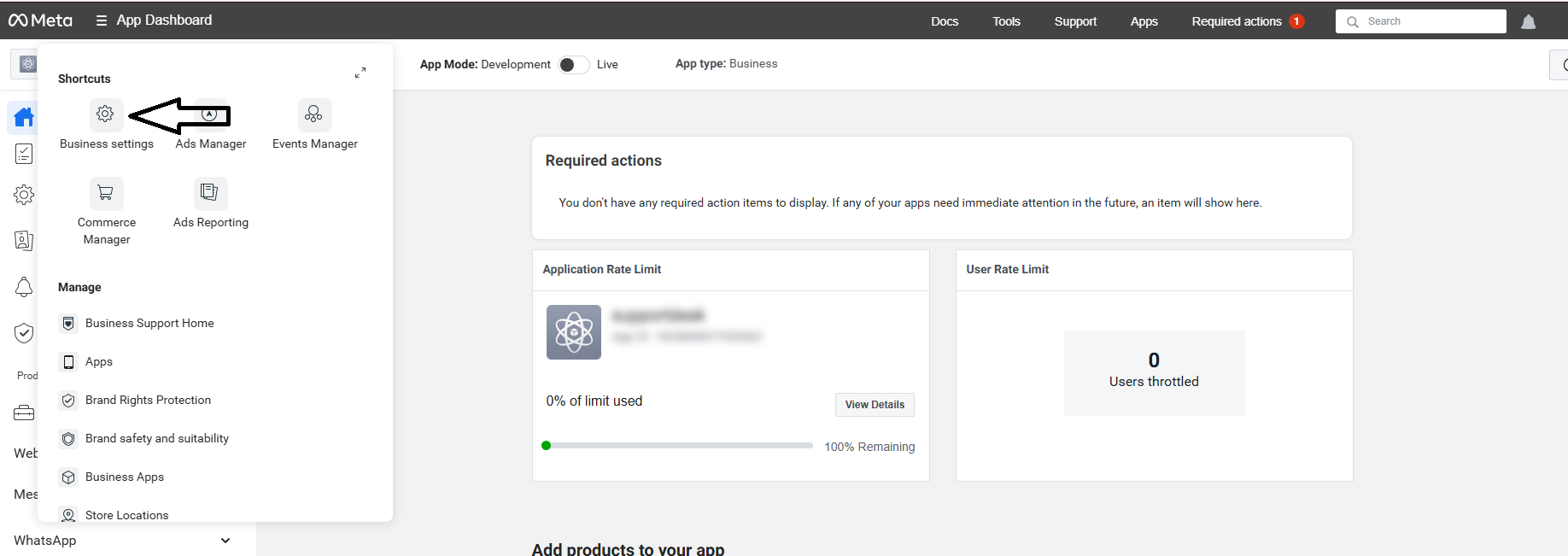Open the shield checkmark icon in sidebar
The width and height of the screenshot is (1568, 556).
(24, 333)
